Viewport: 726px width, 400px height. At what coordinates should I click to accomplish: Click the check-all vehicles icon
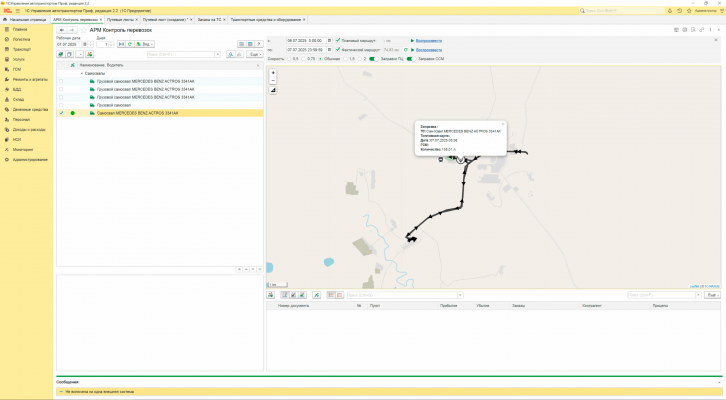point(61,55)
